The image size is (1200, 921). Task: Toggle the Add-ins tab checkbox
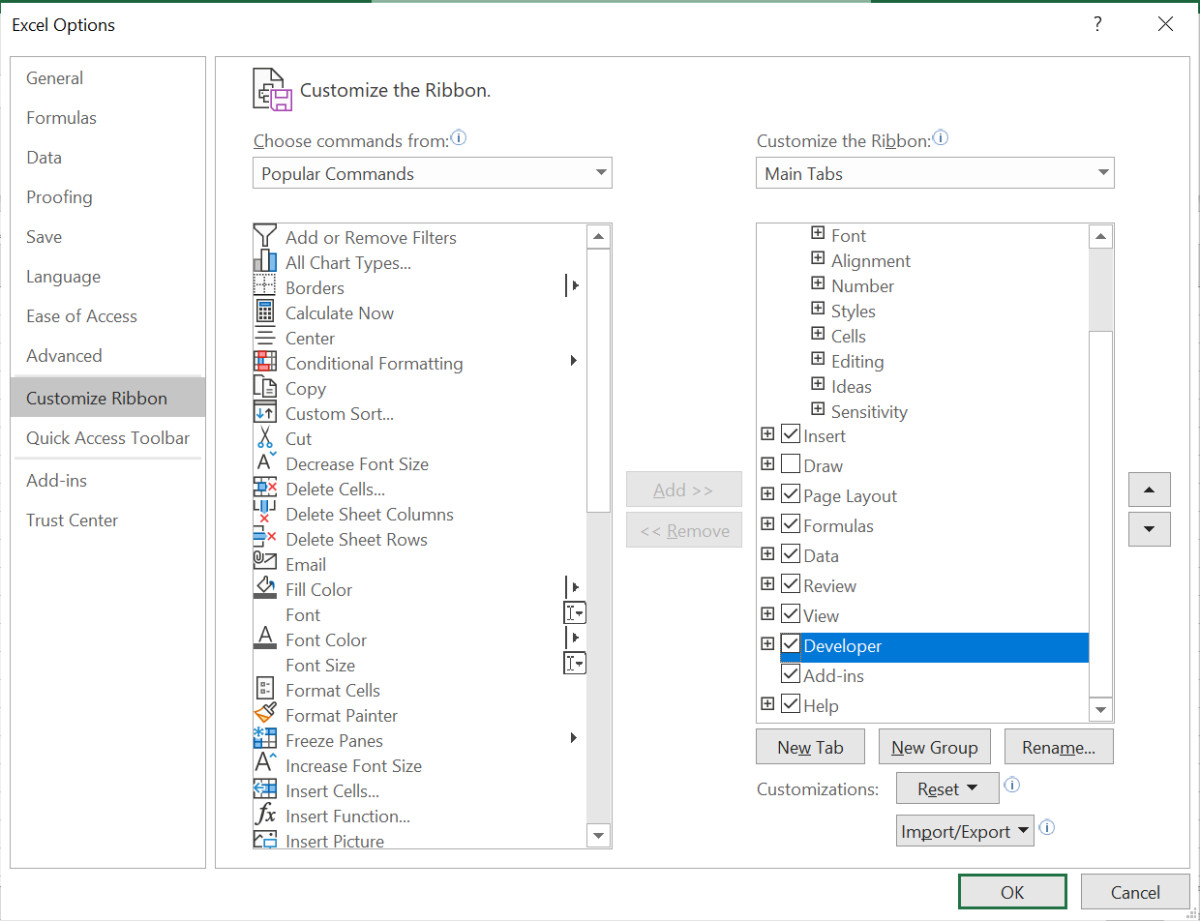[x=790, y=675]
